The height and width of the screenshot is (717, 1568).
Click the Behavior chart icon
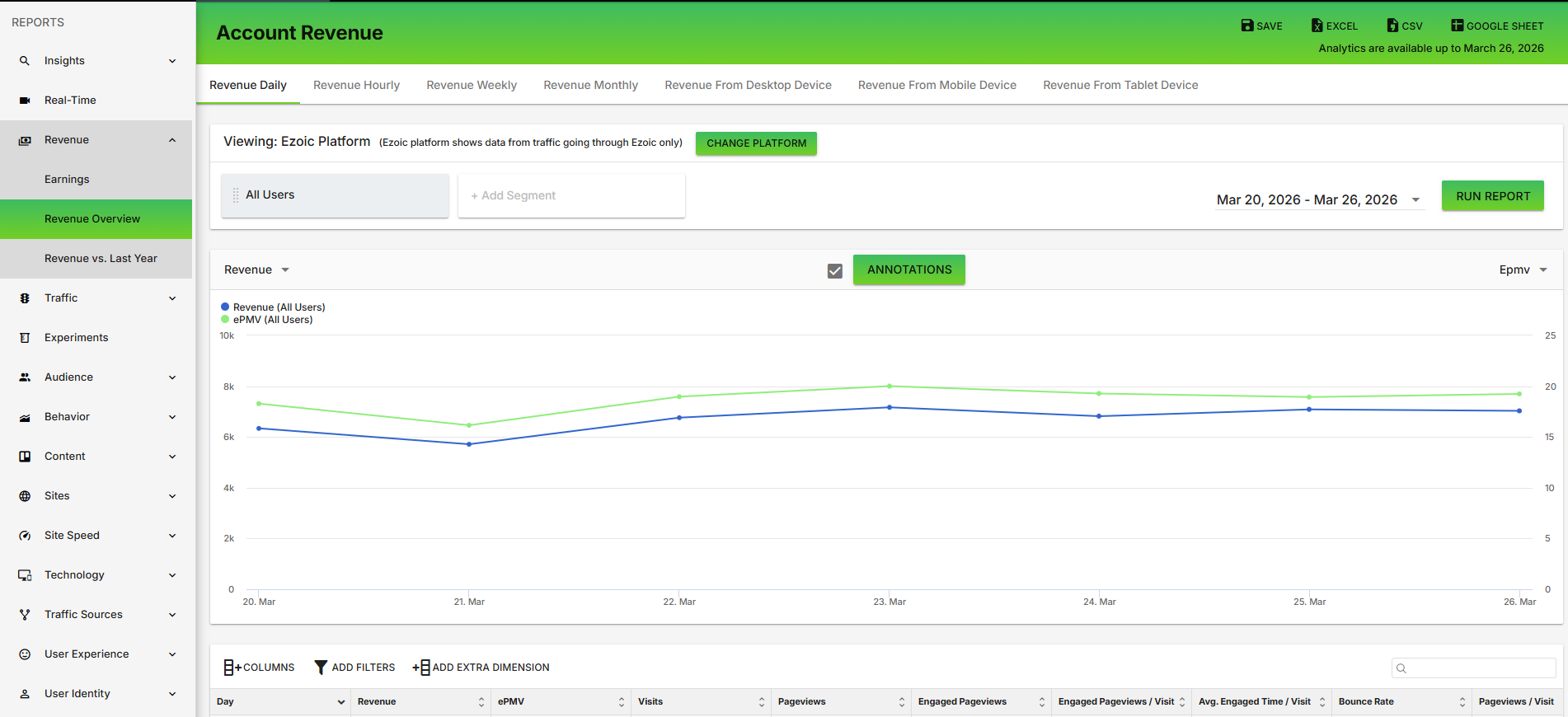(x=25, y=417)
